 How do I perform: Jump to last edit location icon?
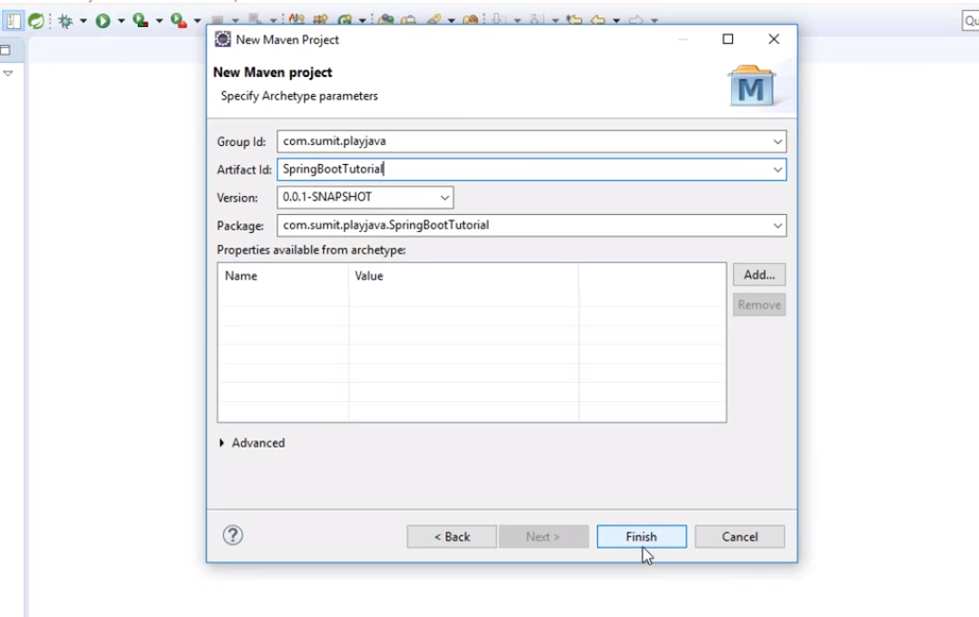pyautogui.click(x=572, y=20)
